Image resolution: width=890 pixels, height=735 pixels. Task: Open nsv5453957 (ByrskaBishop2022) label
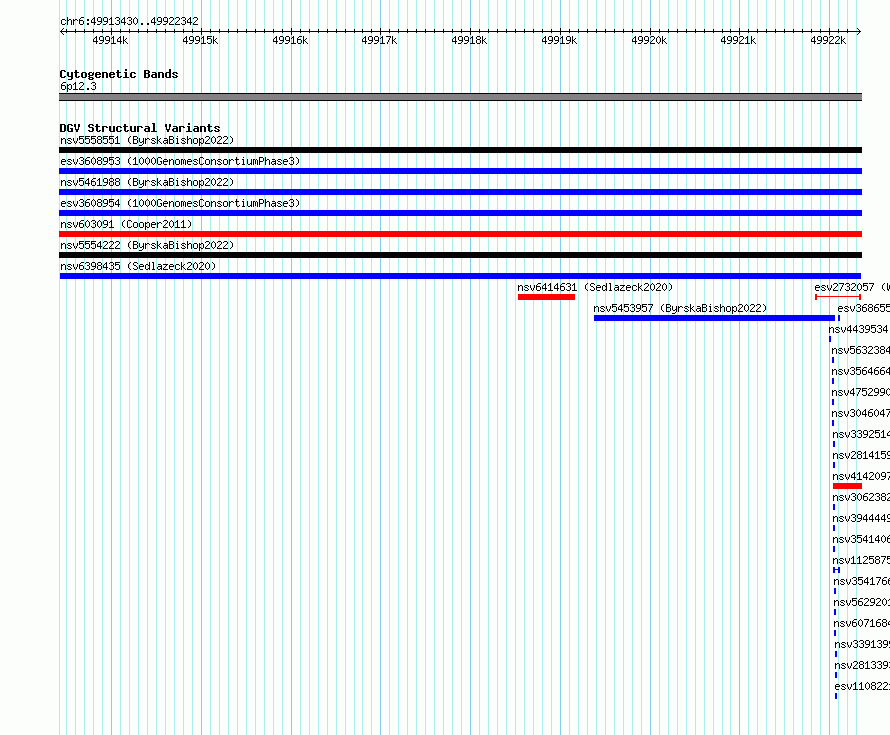click(x=680, y=308)
